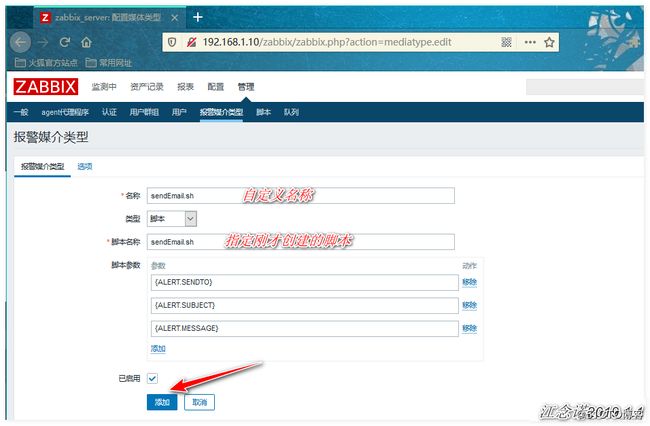Open the 火狐官方站点 bookmark folder

[x=46, y=63]
